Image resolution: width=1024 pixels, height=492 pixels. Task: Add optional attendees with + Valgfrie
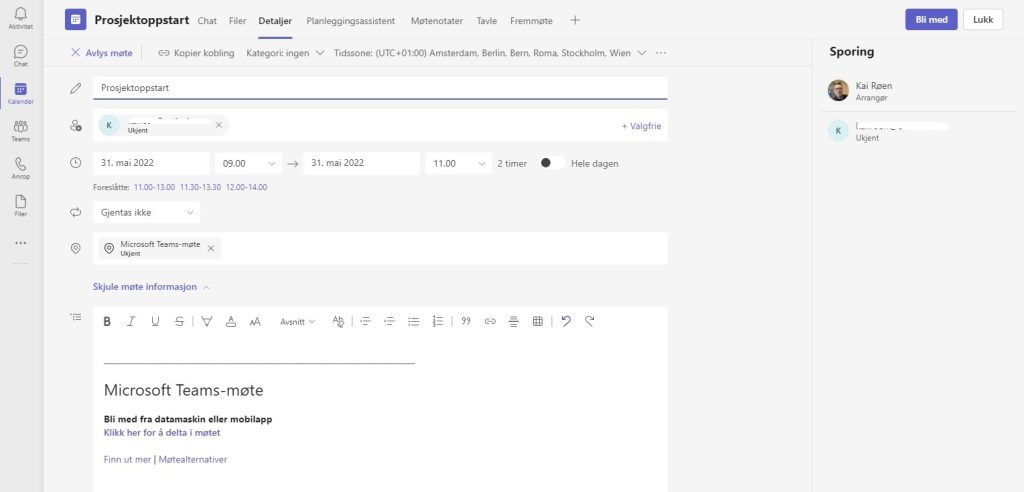(x=641, y=126)
